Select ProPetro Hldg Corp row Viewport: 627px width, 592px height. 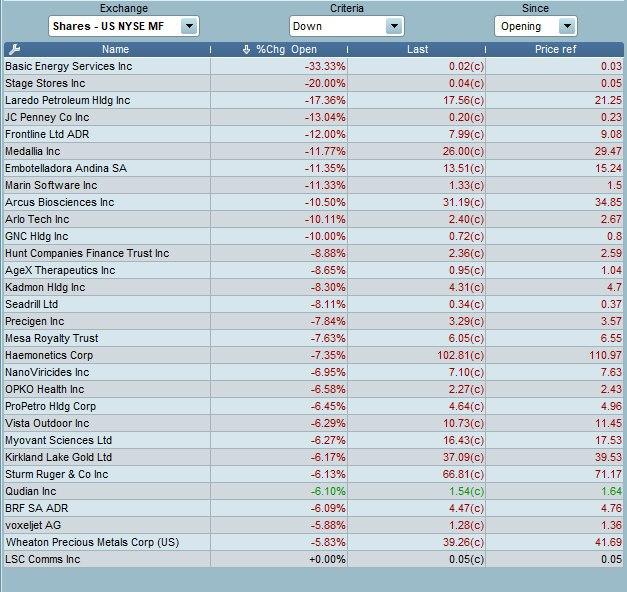[x=314, y=406]
